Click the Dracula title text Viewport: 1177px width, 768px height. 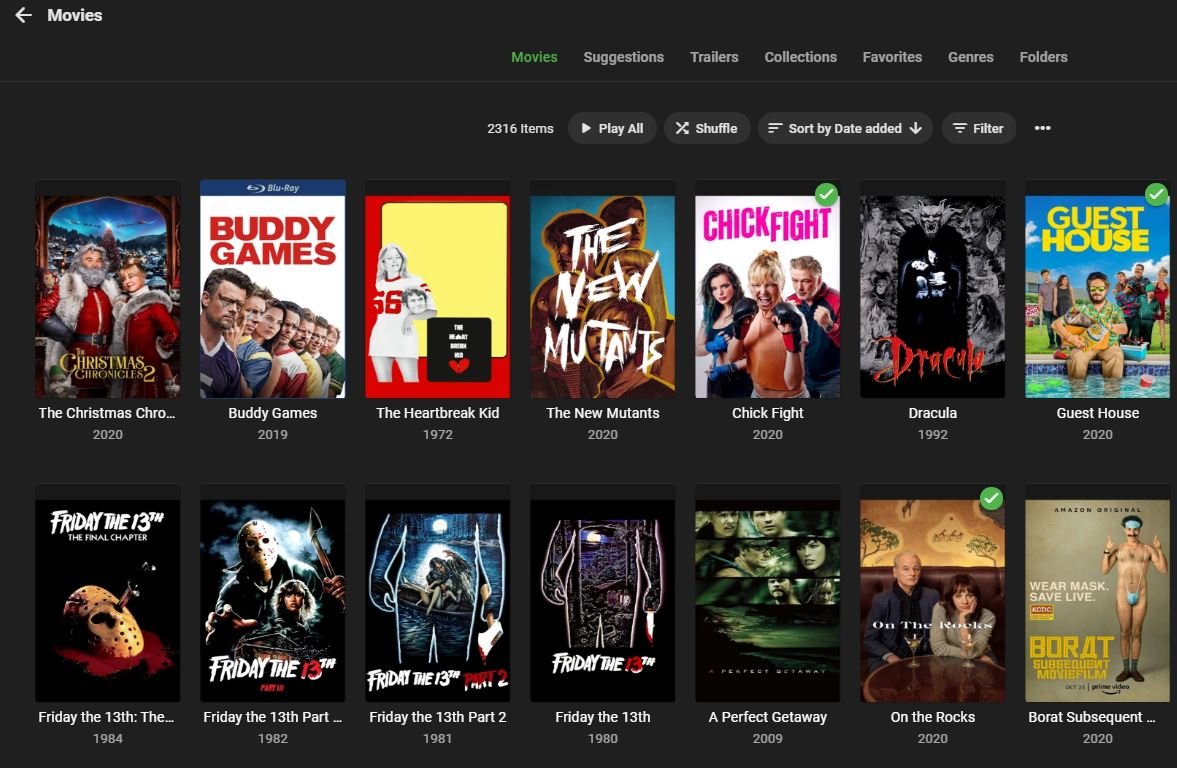[x=932, y=413]
